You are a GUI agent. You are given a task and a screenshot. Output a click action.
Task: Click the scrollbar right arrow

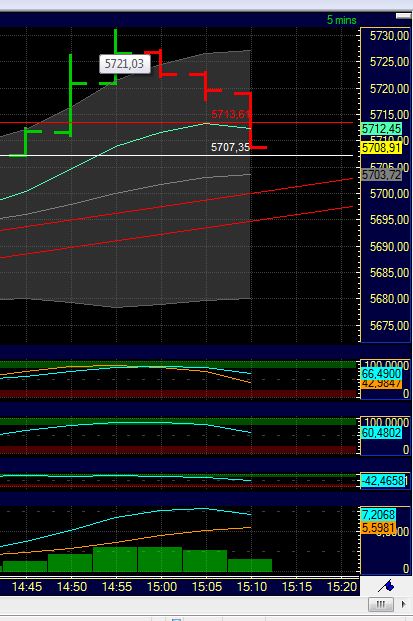403,604
